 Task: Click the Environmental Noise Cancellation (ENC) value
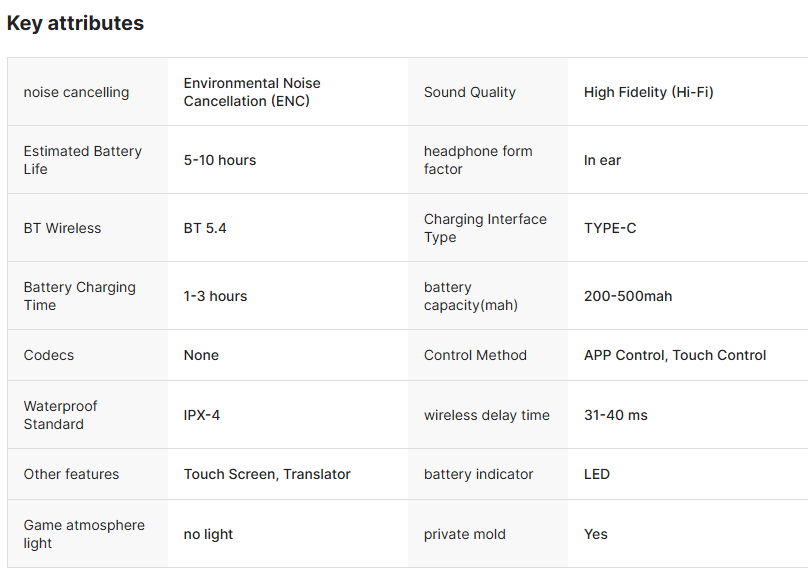click(252, 92)
